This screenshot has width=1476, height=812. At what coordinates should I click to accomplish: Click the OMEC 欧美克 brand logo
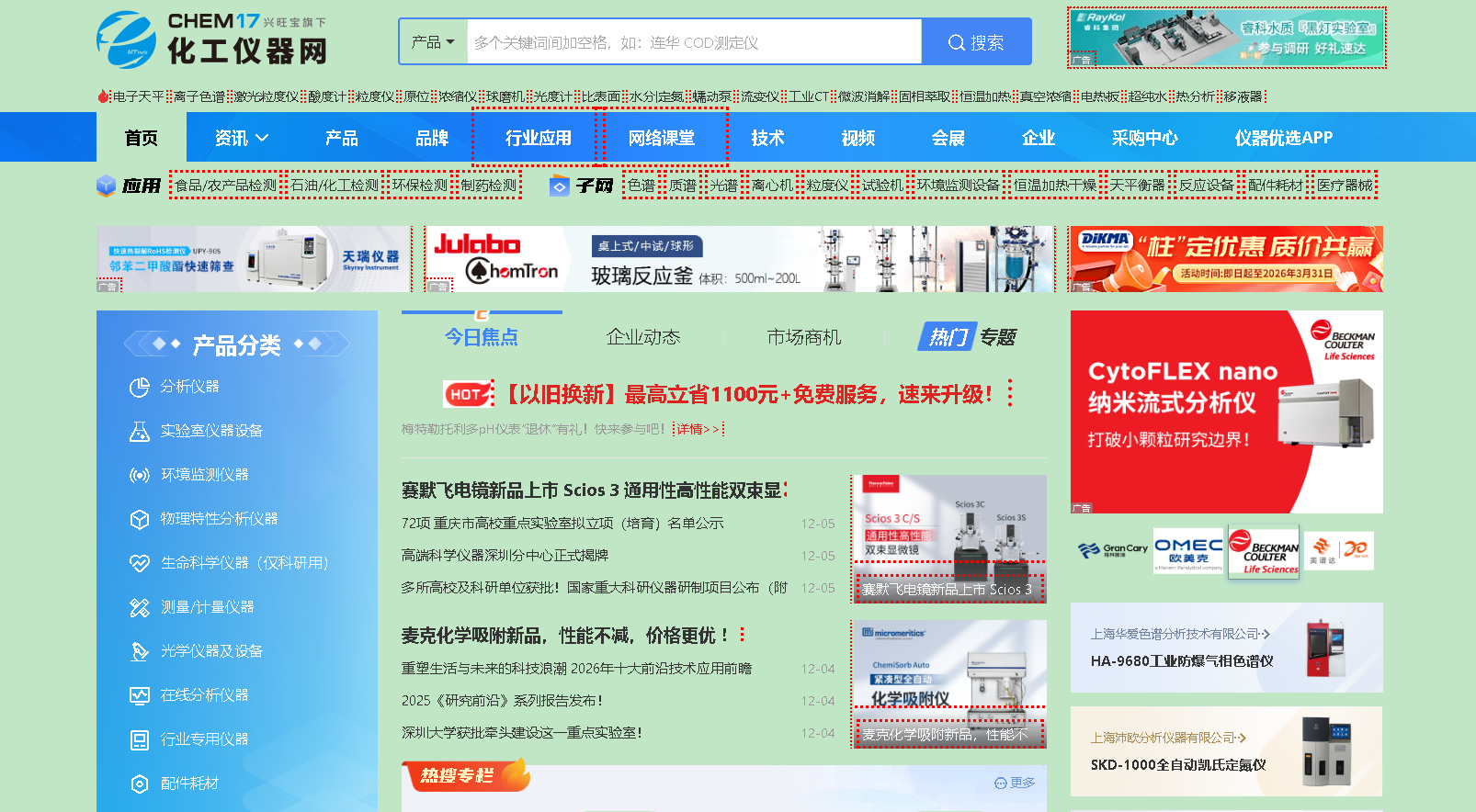pos(1188,552)
